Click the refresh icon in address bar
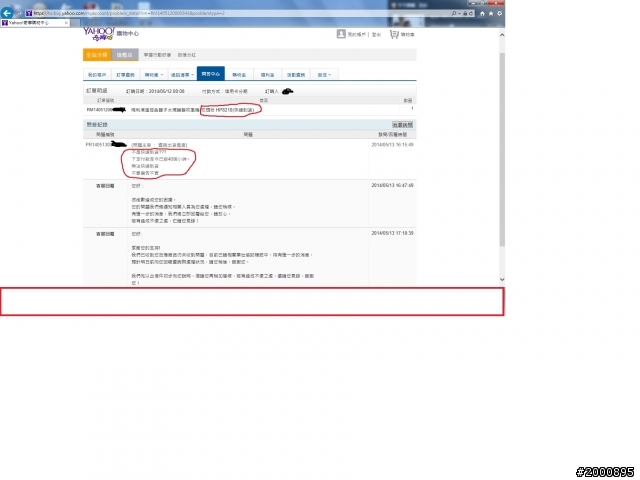Viewport: 640px width, 480px height. coord(471,13)
